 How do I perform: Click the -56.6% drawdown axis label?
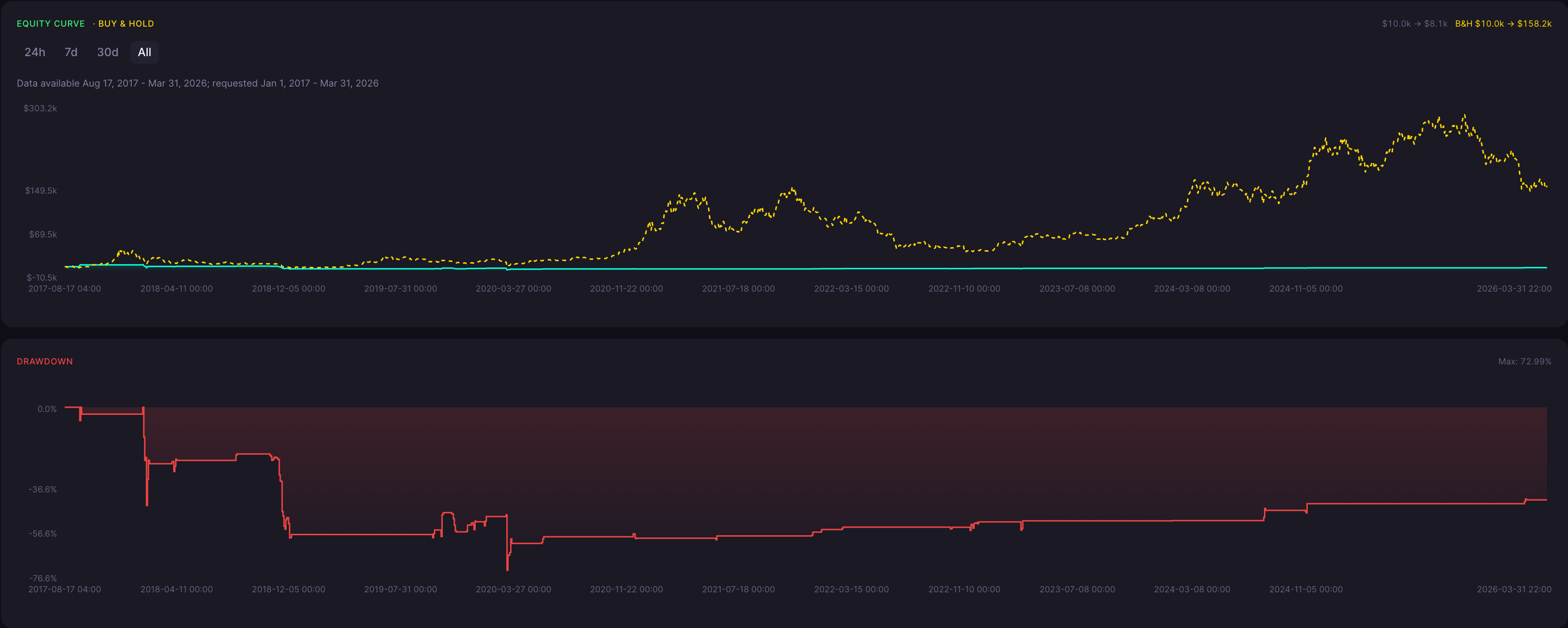[43, 534]
